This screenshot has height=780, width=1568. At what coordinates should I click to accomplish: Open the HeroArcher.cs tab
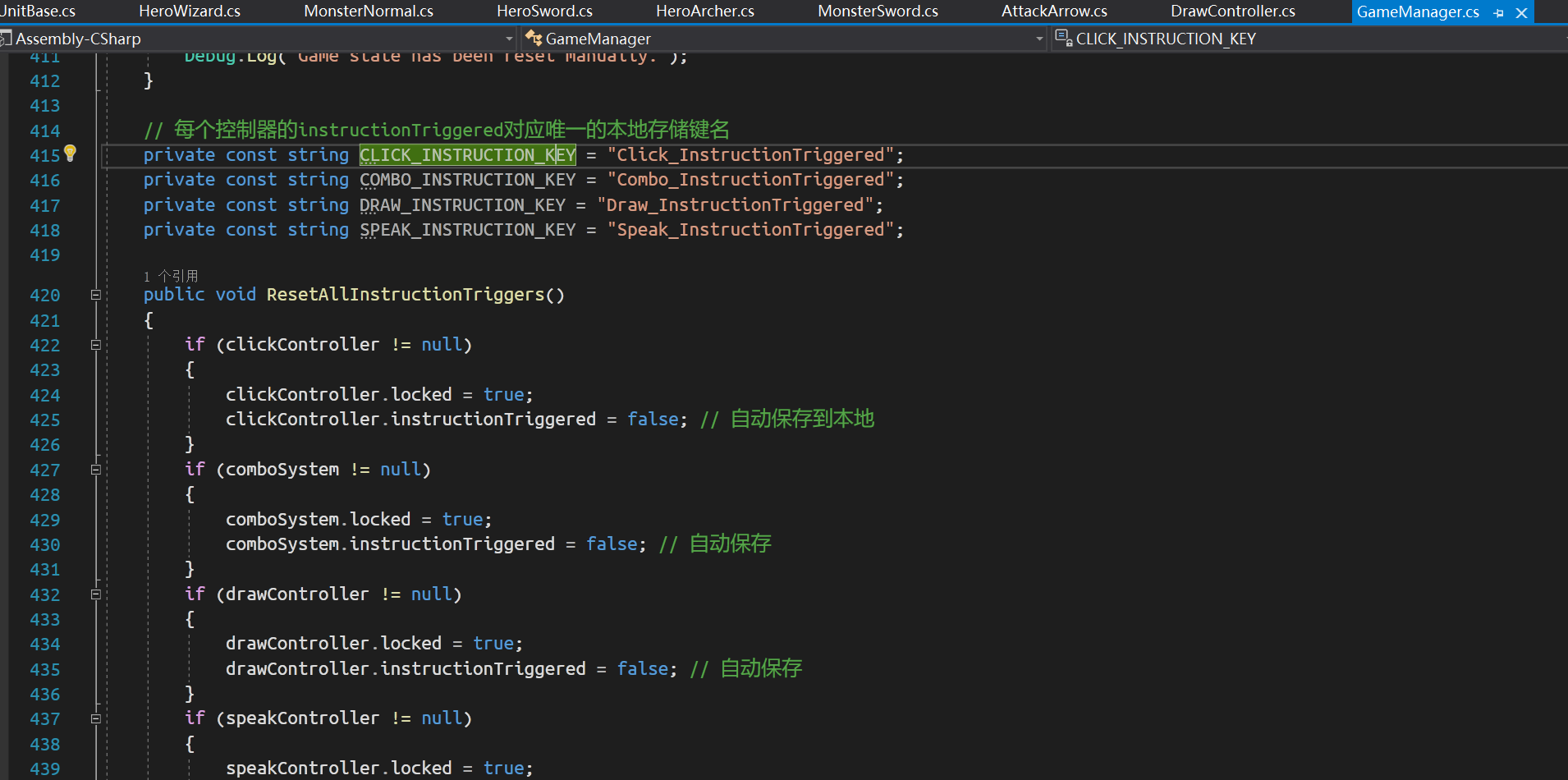[705, 11]
